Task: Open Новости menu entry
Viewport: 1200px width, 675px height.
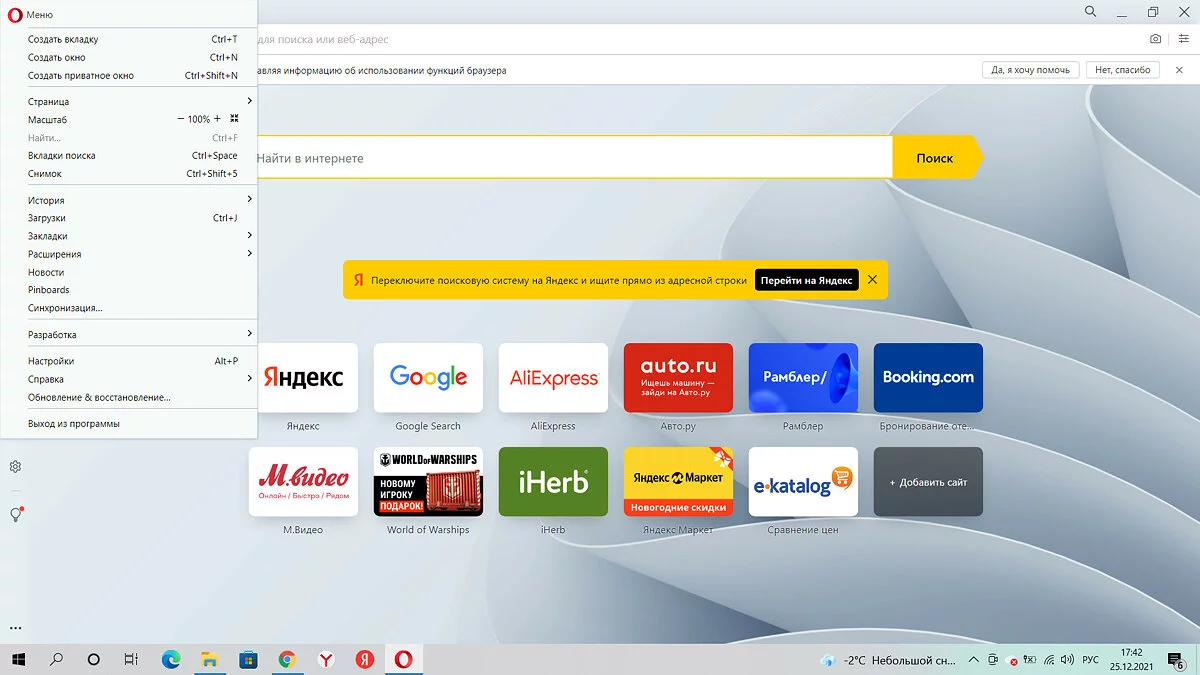Action: coord(128,272)
